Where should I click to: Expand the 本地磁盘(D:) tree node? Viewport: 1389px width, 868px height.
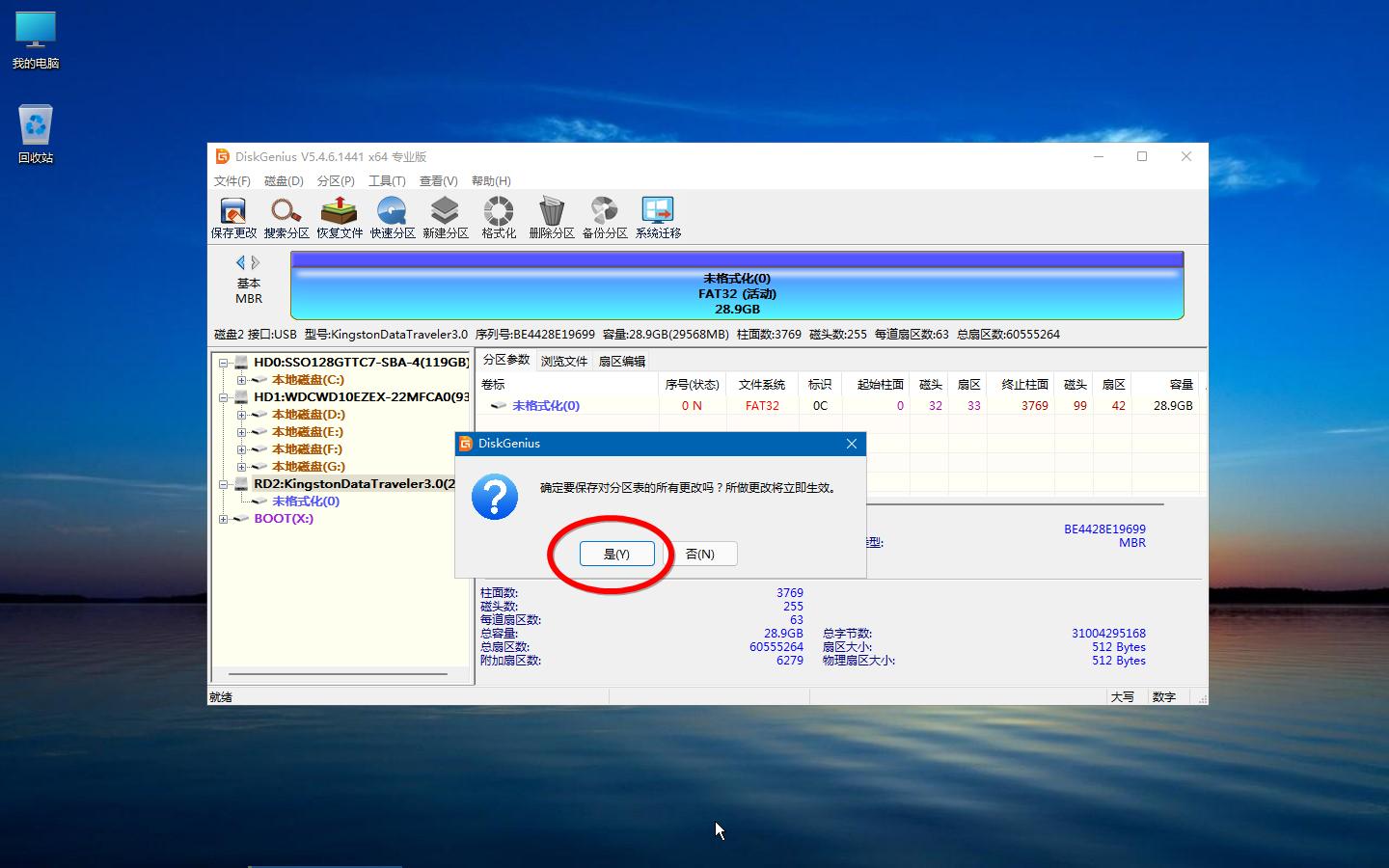pos(242,415)
